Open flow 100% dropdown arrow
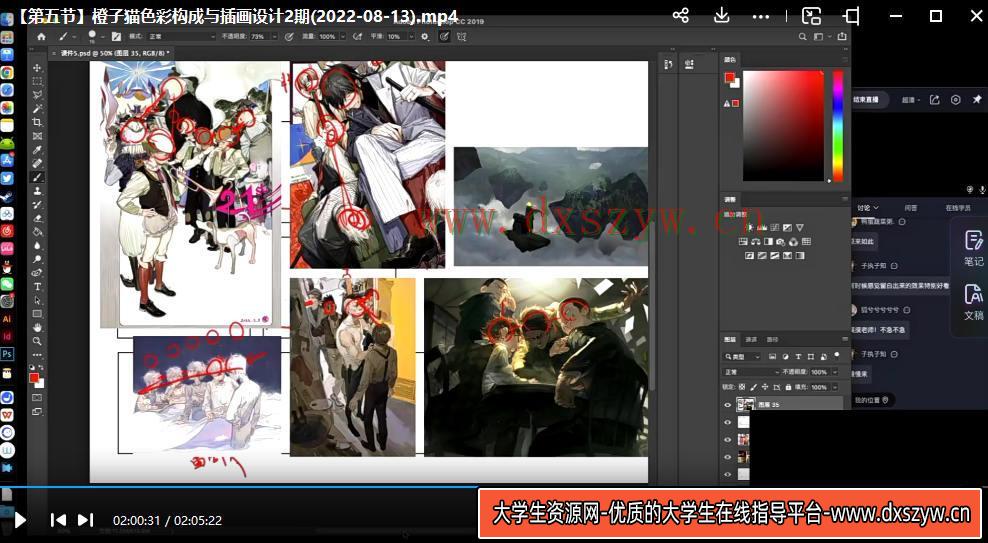 tap(343, 37)
